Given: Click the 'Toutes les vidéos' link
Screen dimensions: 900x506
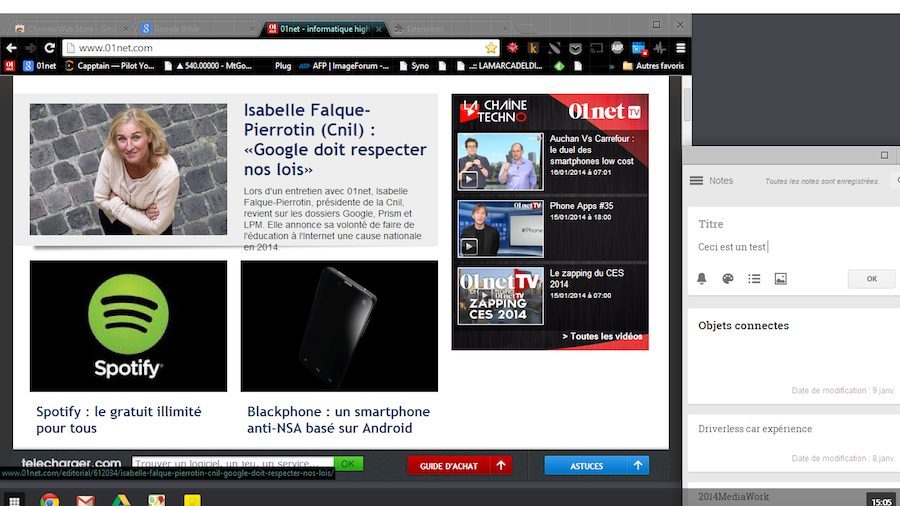Looking at the screenshot, I should point(602,336).
